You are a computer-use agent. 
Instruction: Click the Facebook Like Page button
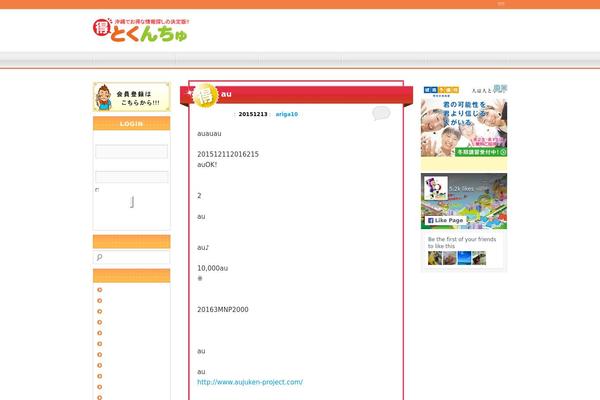click(445, 220)
